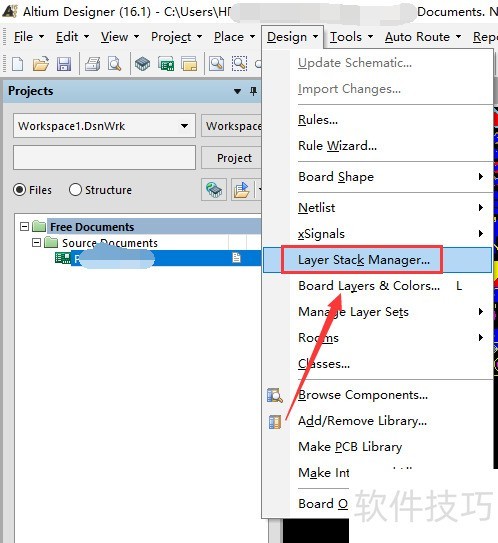Select the Structure radio button

pyautogui.click(x=75, y=190)
